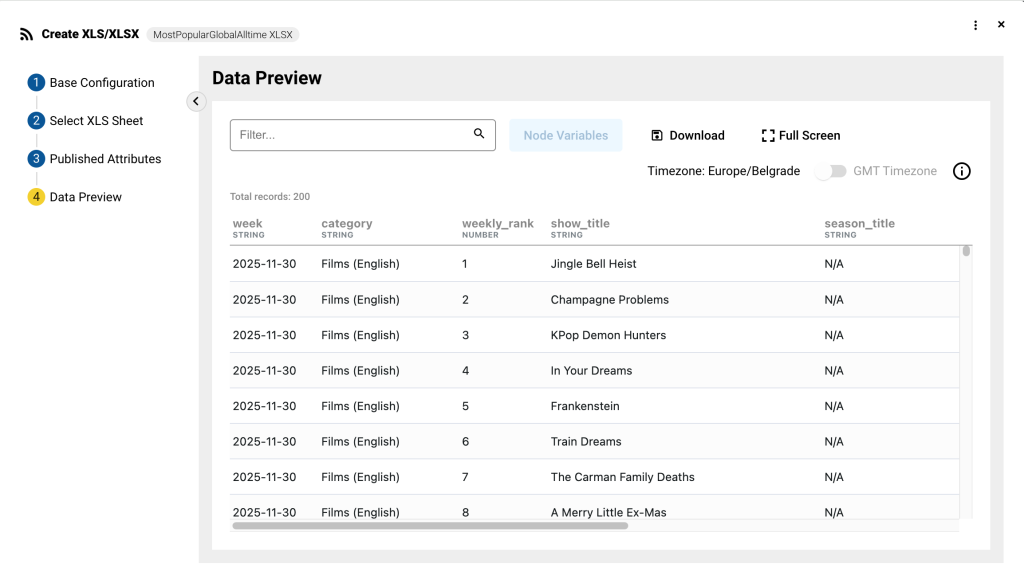Click the Download button label
The width and height of the screenshot is (1024, 579).
697,136
